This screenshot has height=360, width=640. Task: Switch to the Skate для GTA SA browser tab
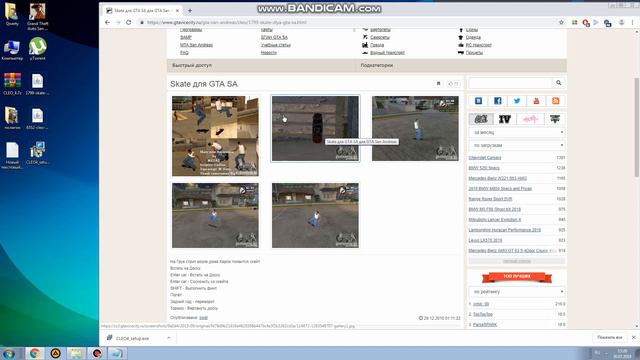(x=142, y=11)
